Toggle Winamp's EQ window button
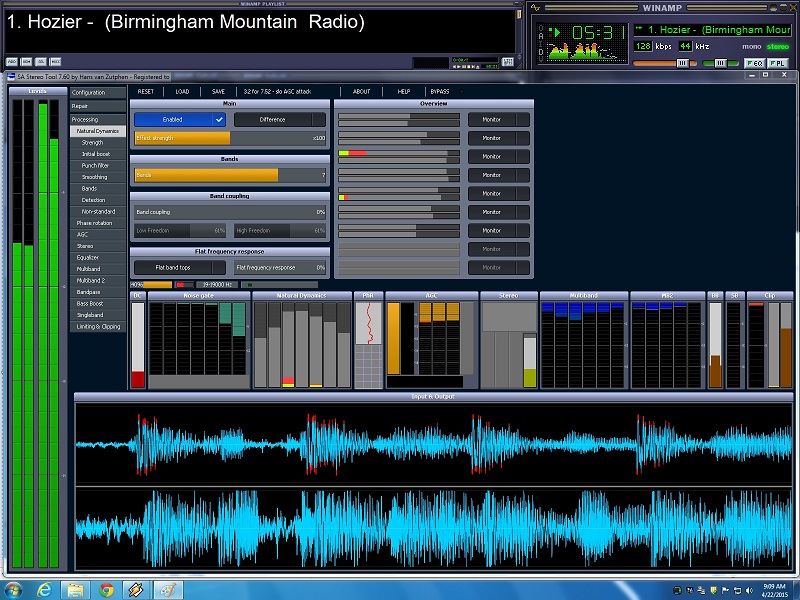Image resolution: width=800 pixels, height=600 pixels. 754,63
